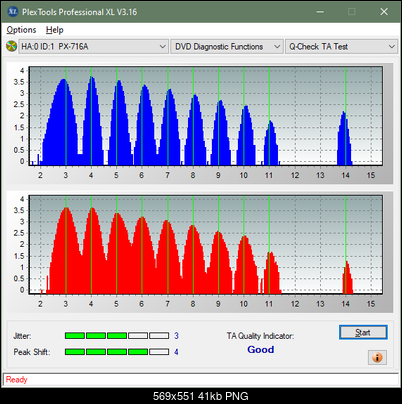The width and height of the screenshot is (402, 404).
Task: Click the Jitter level bar indicator
Action: 117,336
